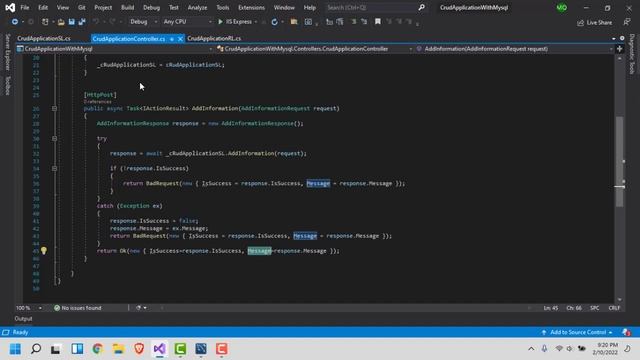Image resolution: width=640 pixels, height=360 pixels.
Task: Click the split editor icon at top of scrollbar
Action: pos(620,49)
